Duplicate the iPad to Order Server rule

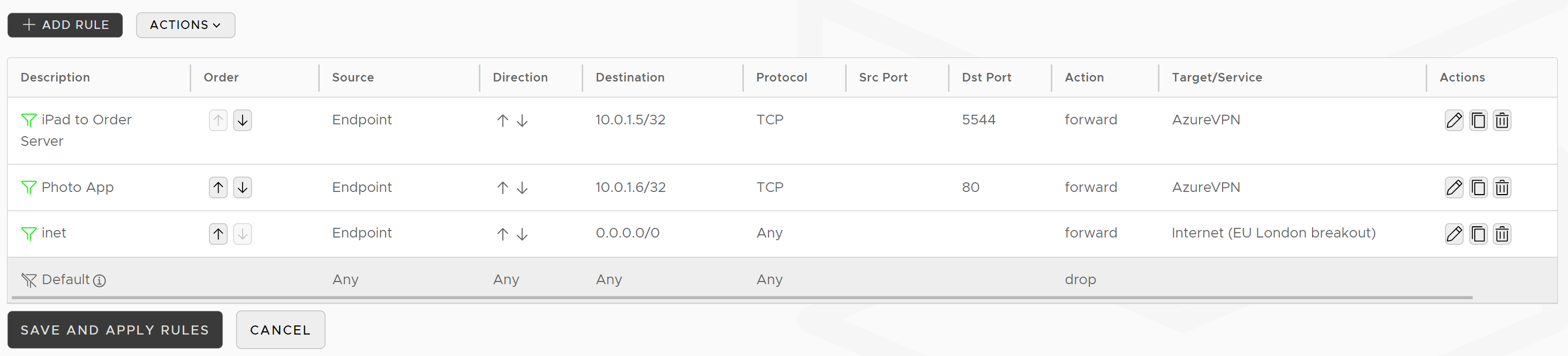1478,120
